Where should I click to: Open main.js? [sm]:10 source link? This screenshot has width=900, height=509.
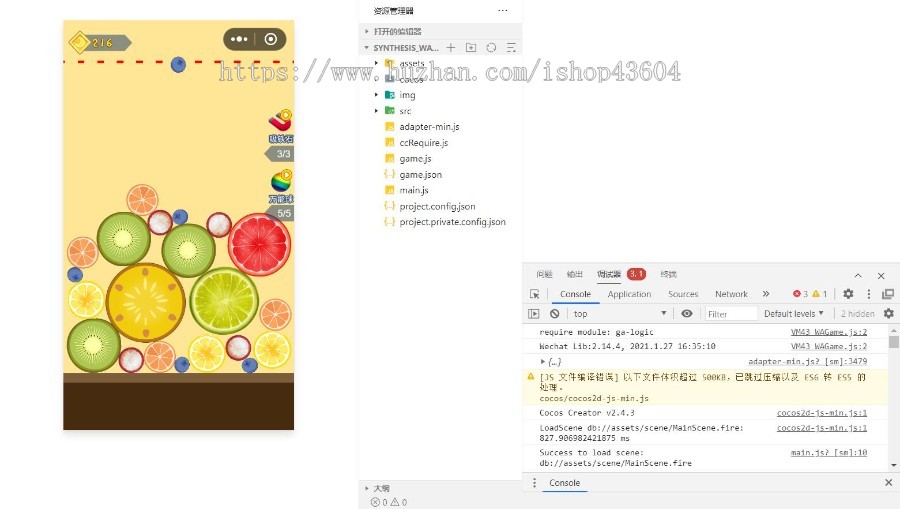coord(829,452)
